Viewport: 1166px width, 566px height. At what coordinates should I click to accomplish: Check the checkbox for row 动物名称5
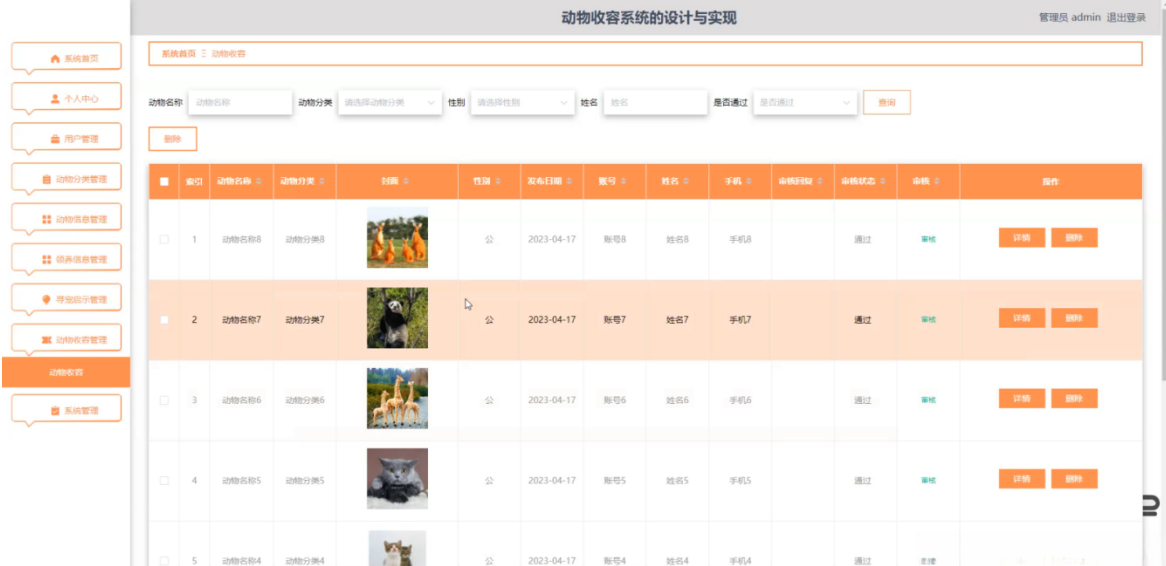click(x=164, y=480)
